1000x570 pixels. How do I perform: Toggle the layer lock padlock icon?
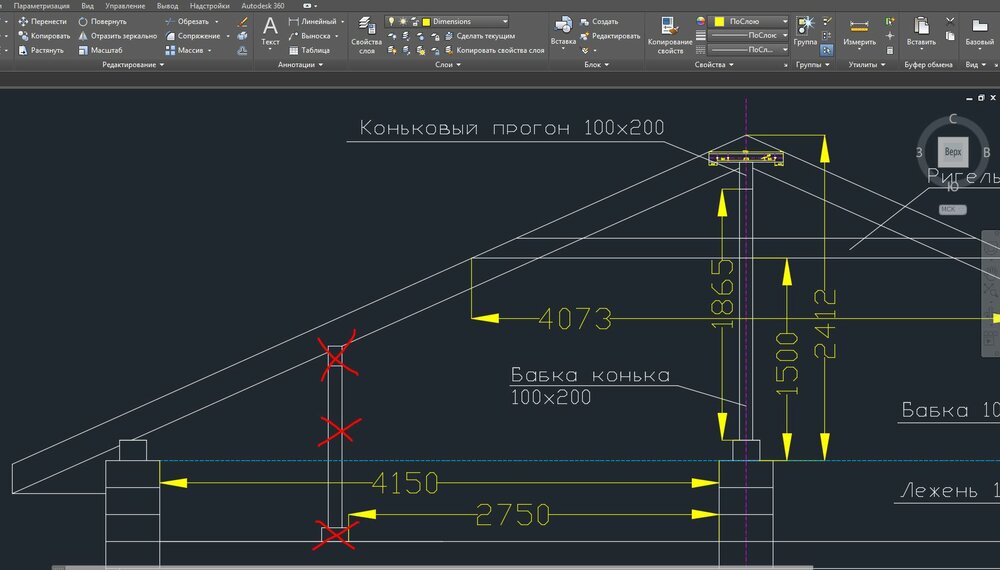(x=415, y=21)
